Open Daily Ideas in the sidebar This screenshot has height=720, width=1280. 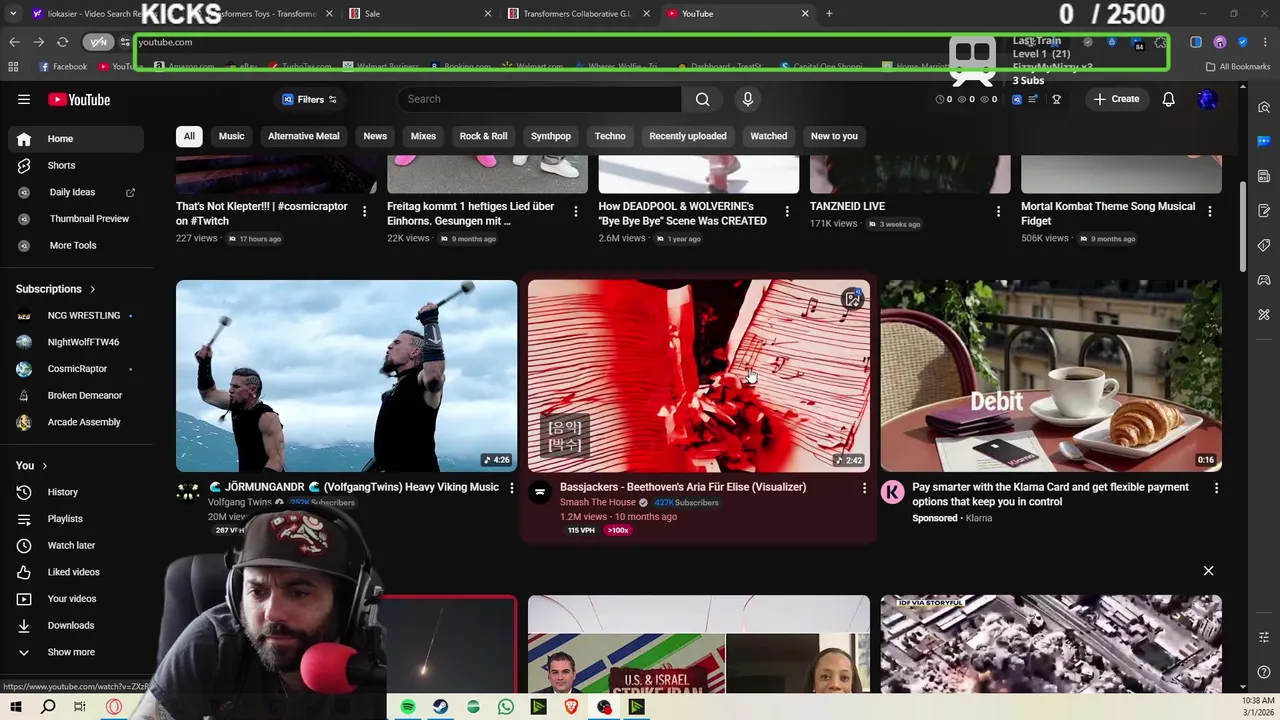click(x=76, y=192)
